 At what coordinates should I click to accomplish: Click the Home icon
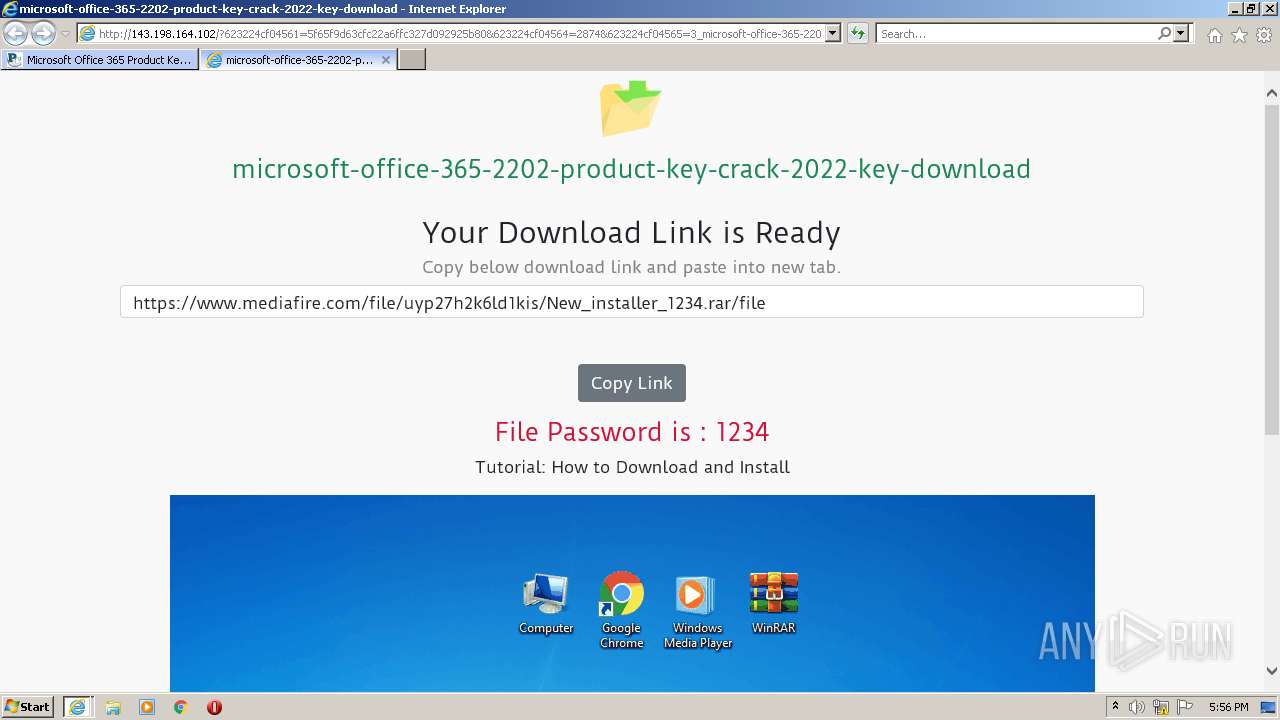point(1214,35)
